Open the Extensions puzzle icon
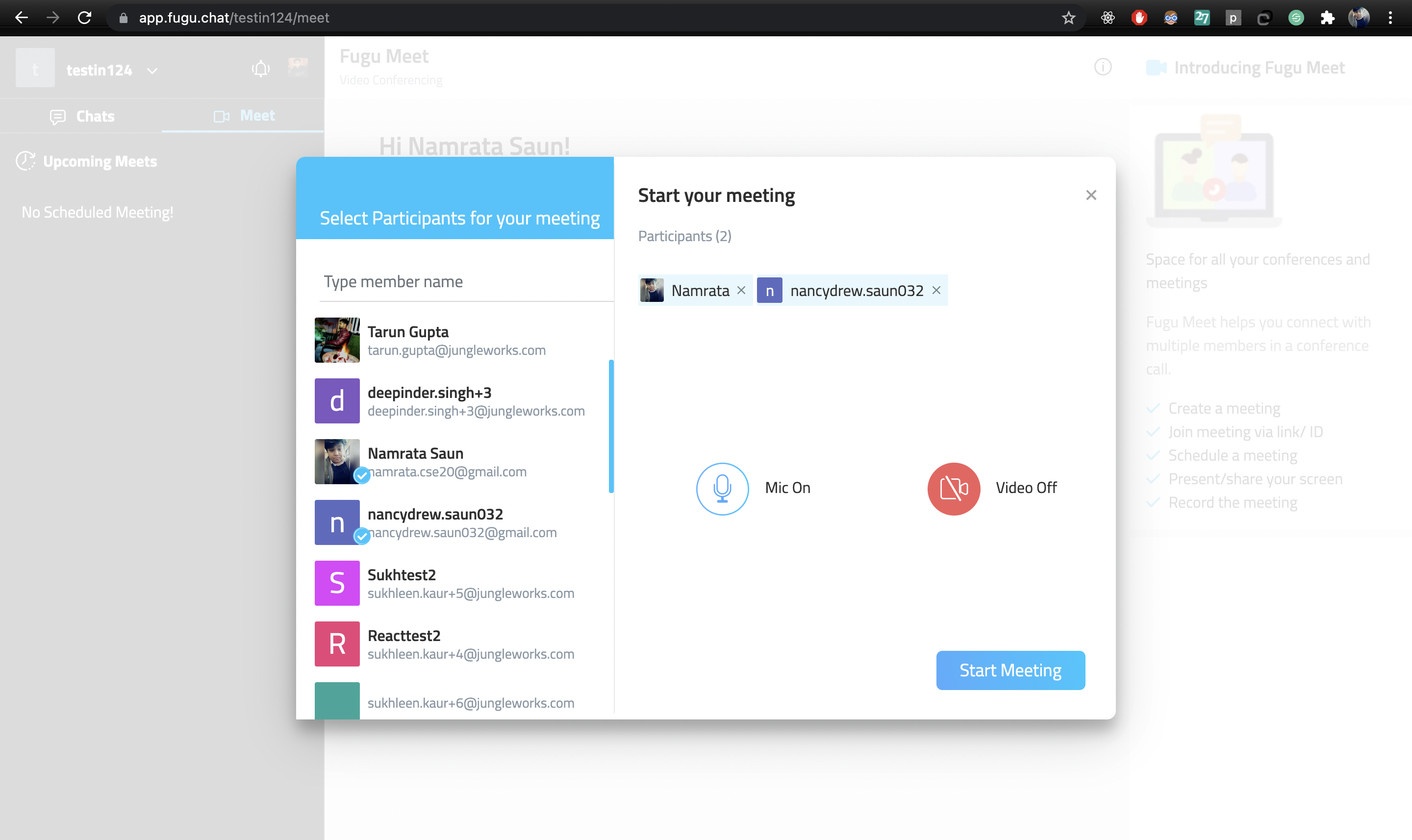 (1327, 18)
